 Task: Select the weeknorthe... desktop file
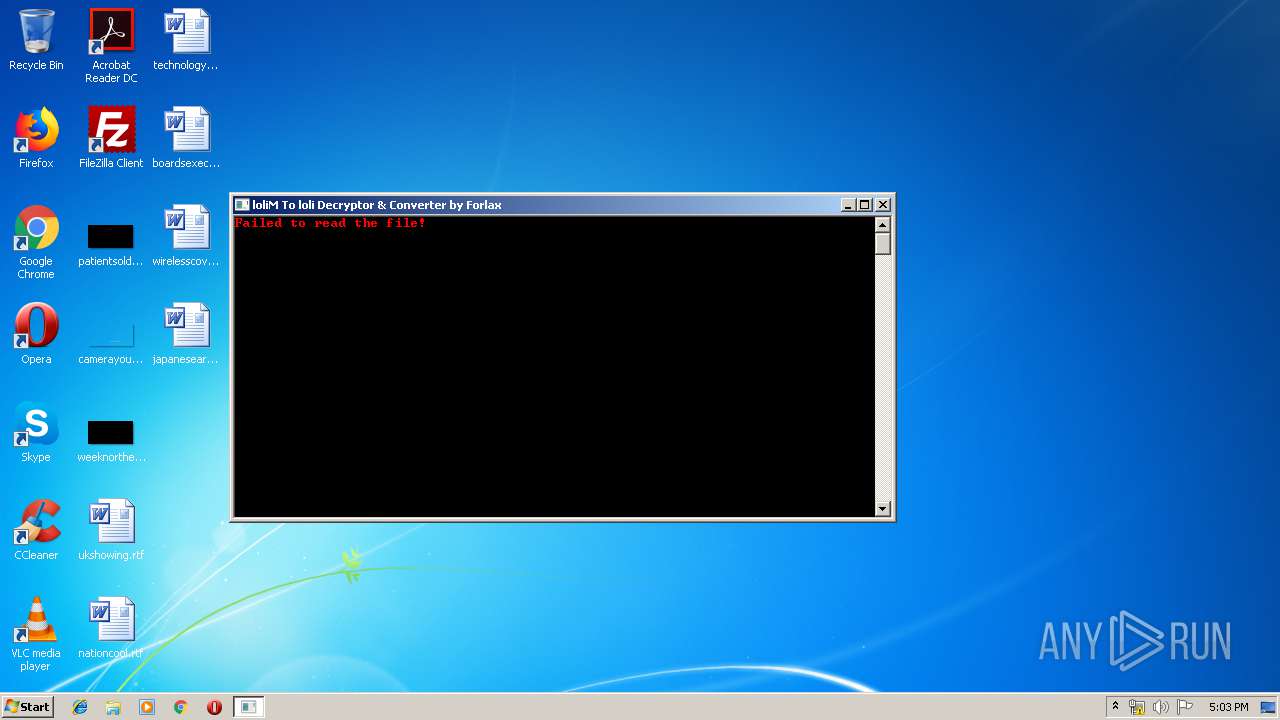tap(111, 442)
